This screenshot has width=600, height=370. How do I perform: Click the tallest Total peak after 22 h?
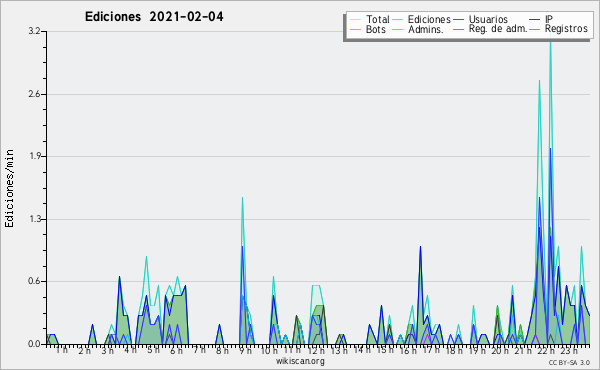(x=550, y=43)
